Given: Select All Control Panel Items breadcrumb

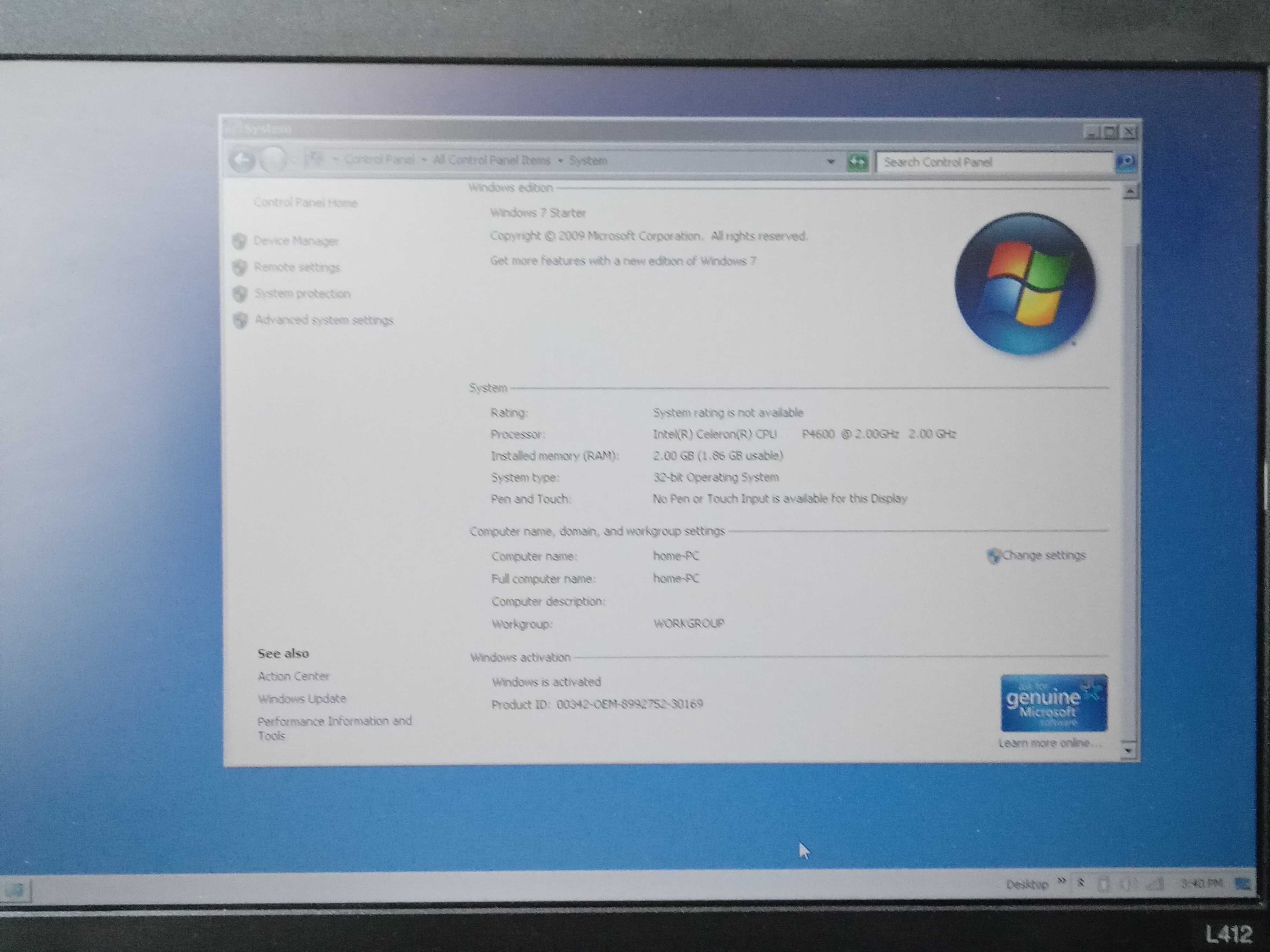Looking at the screenshot, I should (x=492, y=160).
